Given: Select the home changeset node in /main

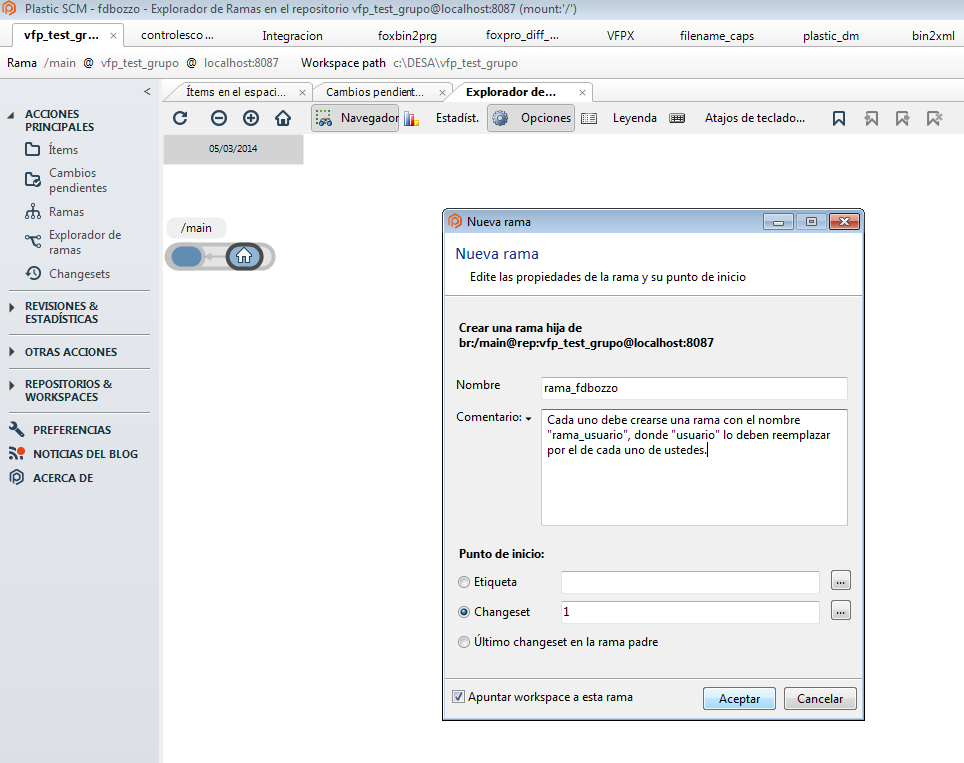Looking at the screenshot, I should tap(244, 256).
